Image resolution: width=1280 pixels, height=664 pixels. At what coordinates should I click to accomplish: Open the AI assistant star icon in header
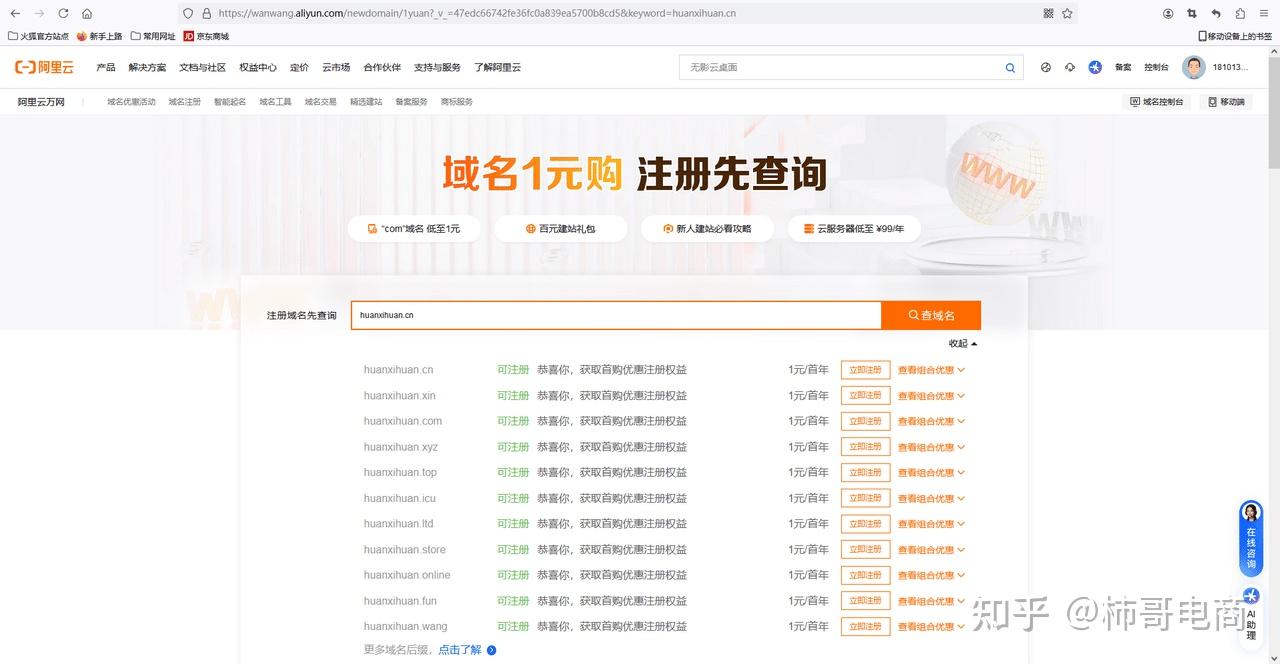click(x=1095, y=67)
